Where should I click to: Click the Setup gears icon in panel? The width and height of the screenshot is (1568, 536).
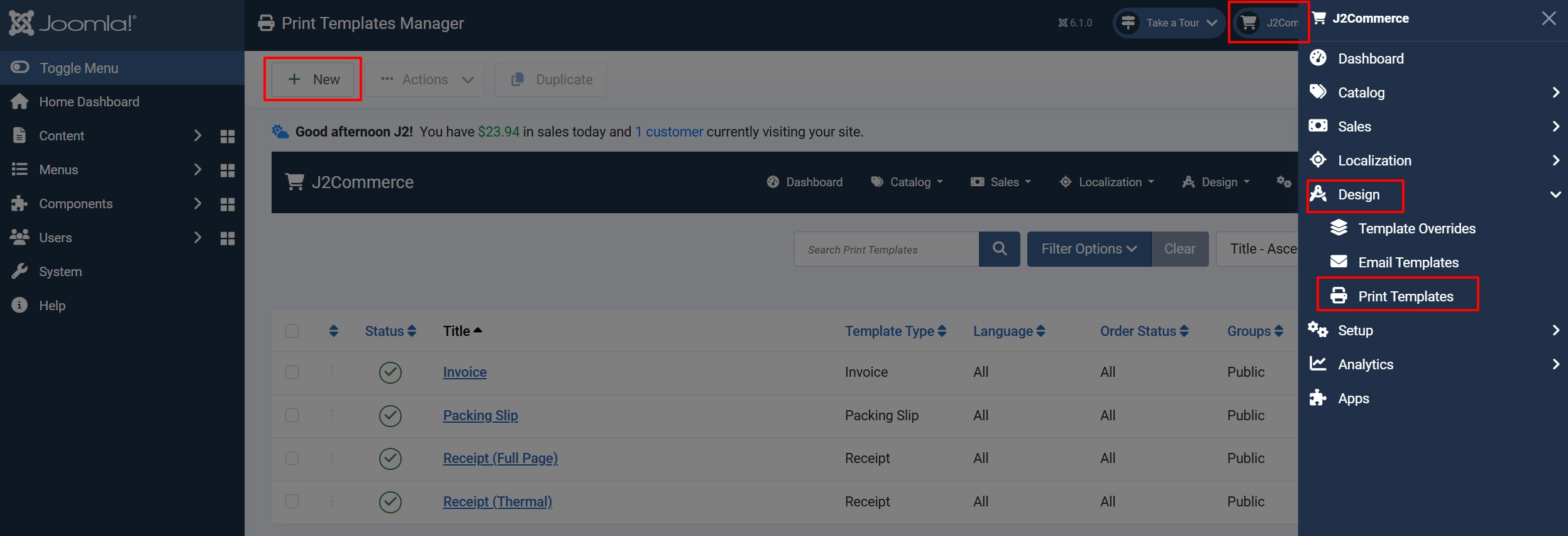pyautogui.click(x=1318, y=330)
